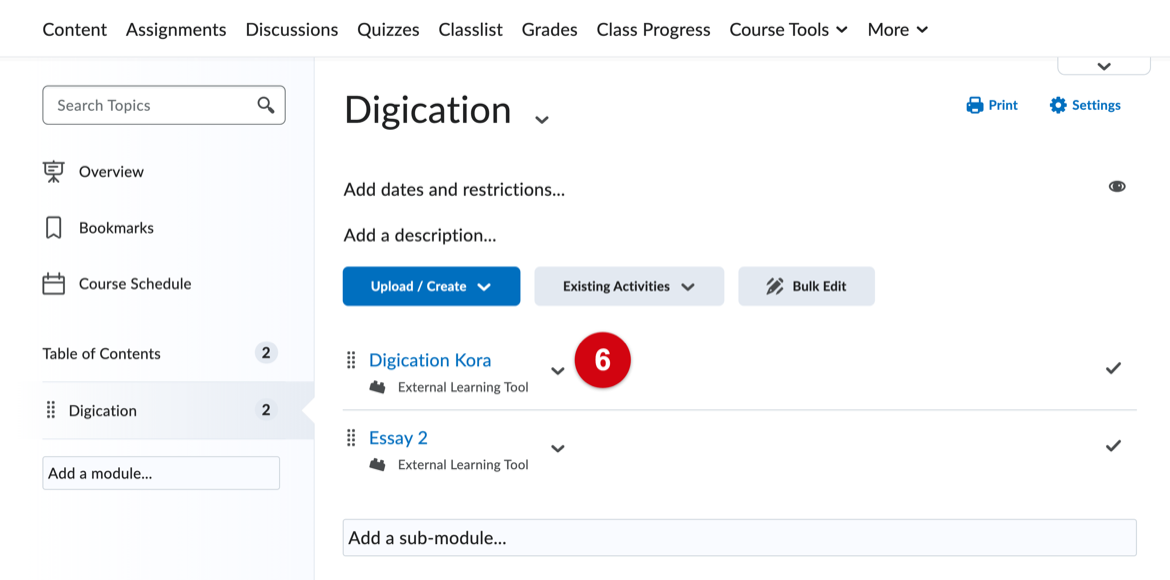Click the completion checkmark for Digication Kora

click(1113, 368)
